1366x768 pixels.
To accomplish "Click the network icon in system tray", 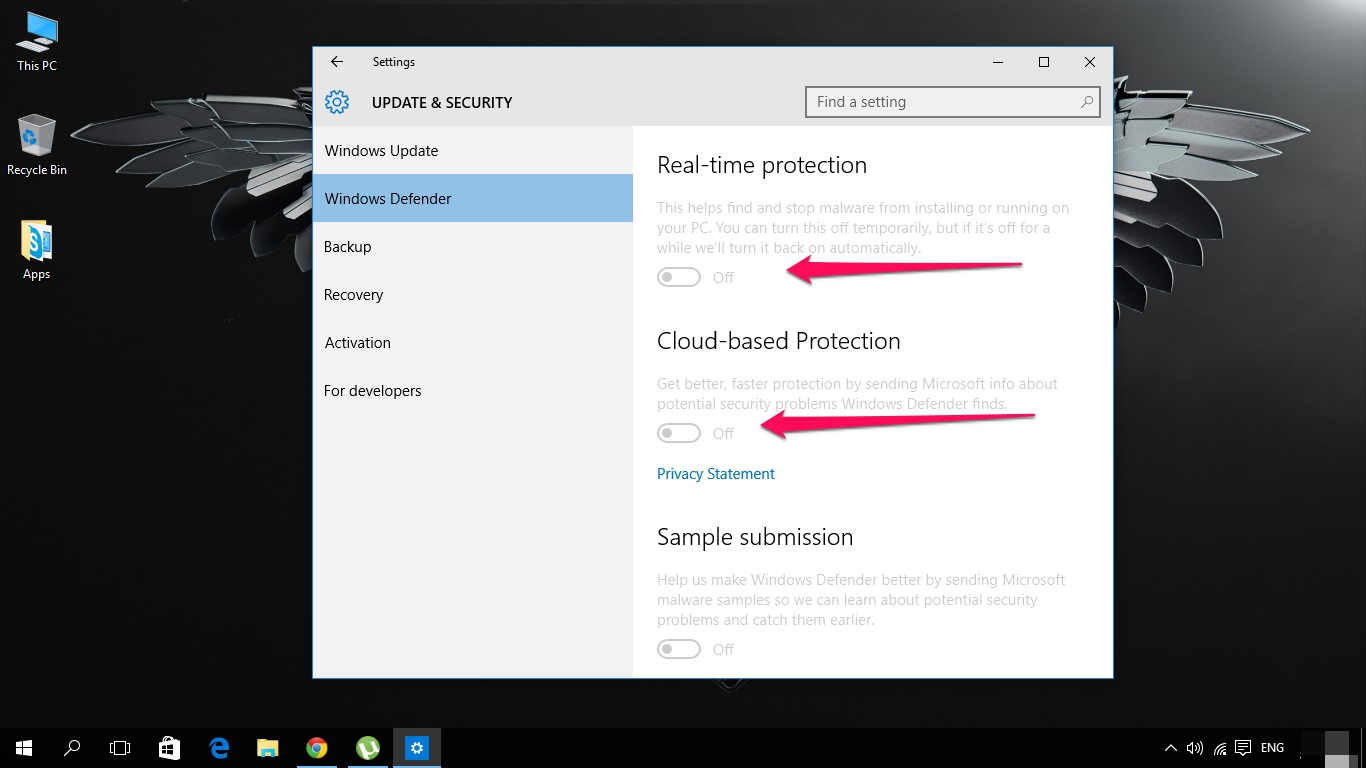I will (x=1219, y=747).
